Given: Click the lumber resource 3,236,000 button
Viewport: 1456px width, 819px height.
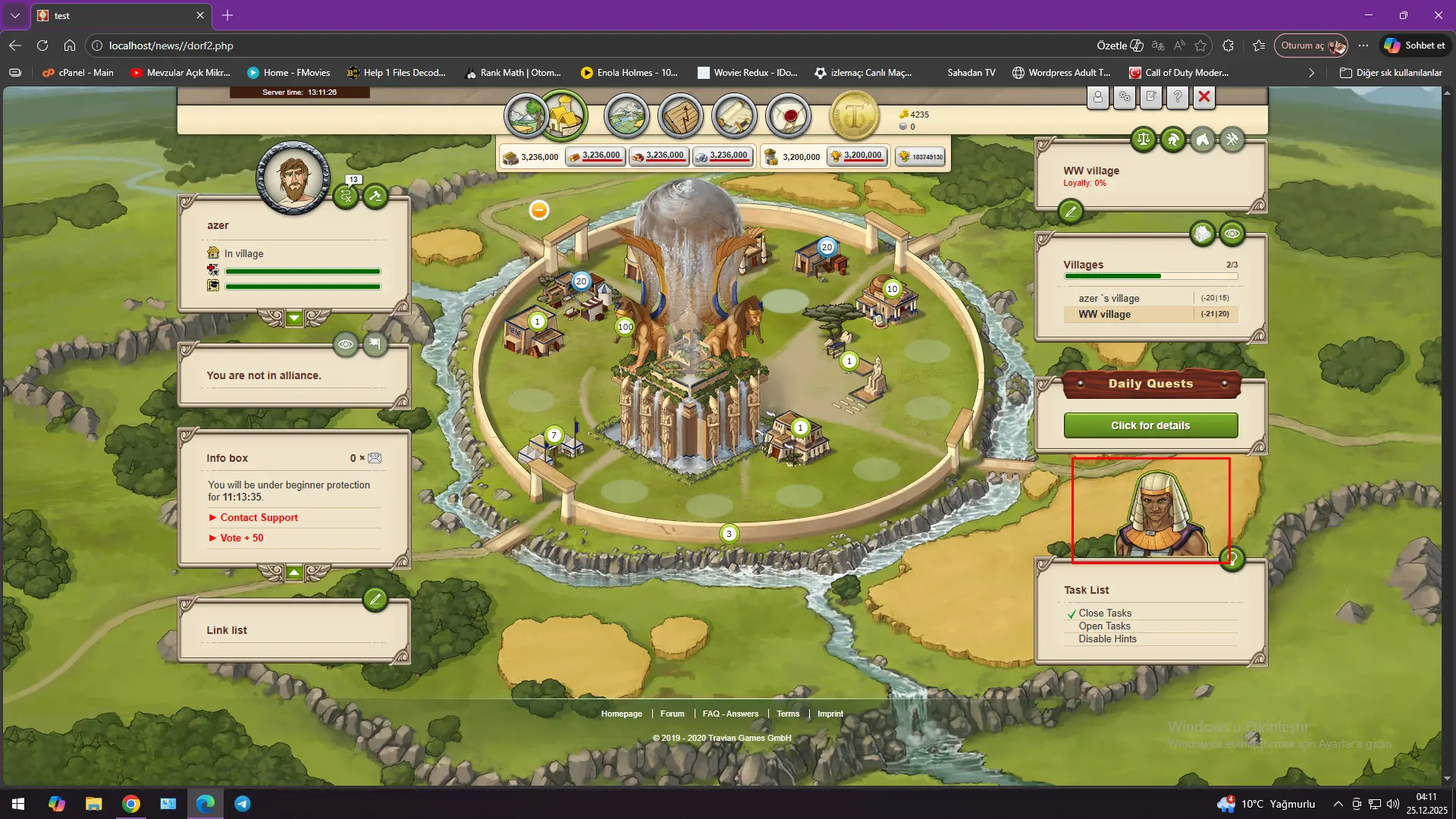Looking at the screenshot, I should (x=595, y=156).
